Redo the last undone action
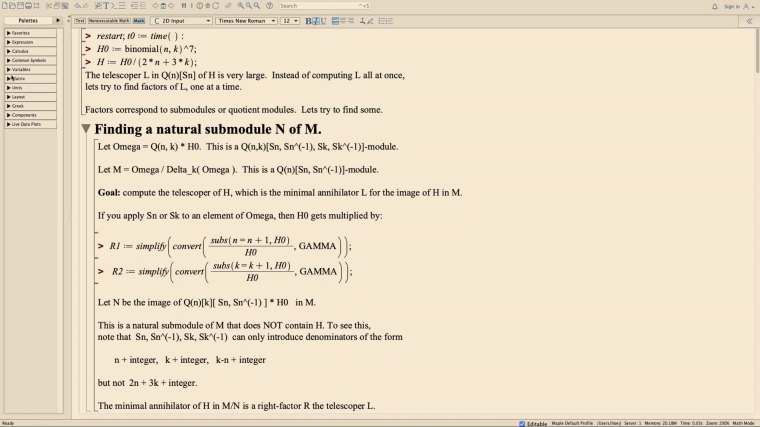 [x=86, y=6]
